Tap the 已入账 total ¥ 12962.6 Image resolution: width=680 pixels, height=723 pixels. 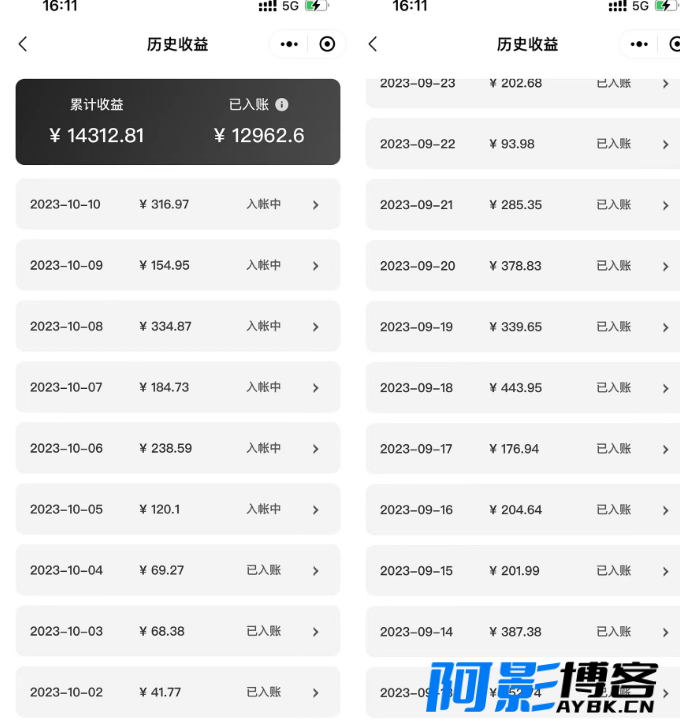(x=259, y=136)
